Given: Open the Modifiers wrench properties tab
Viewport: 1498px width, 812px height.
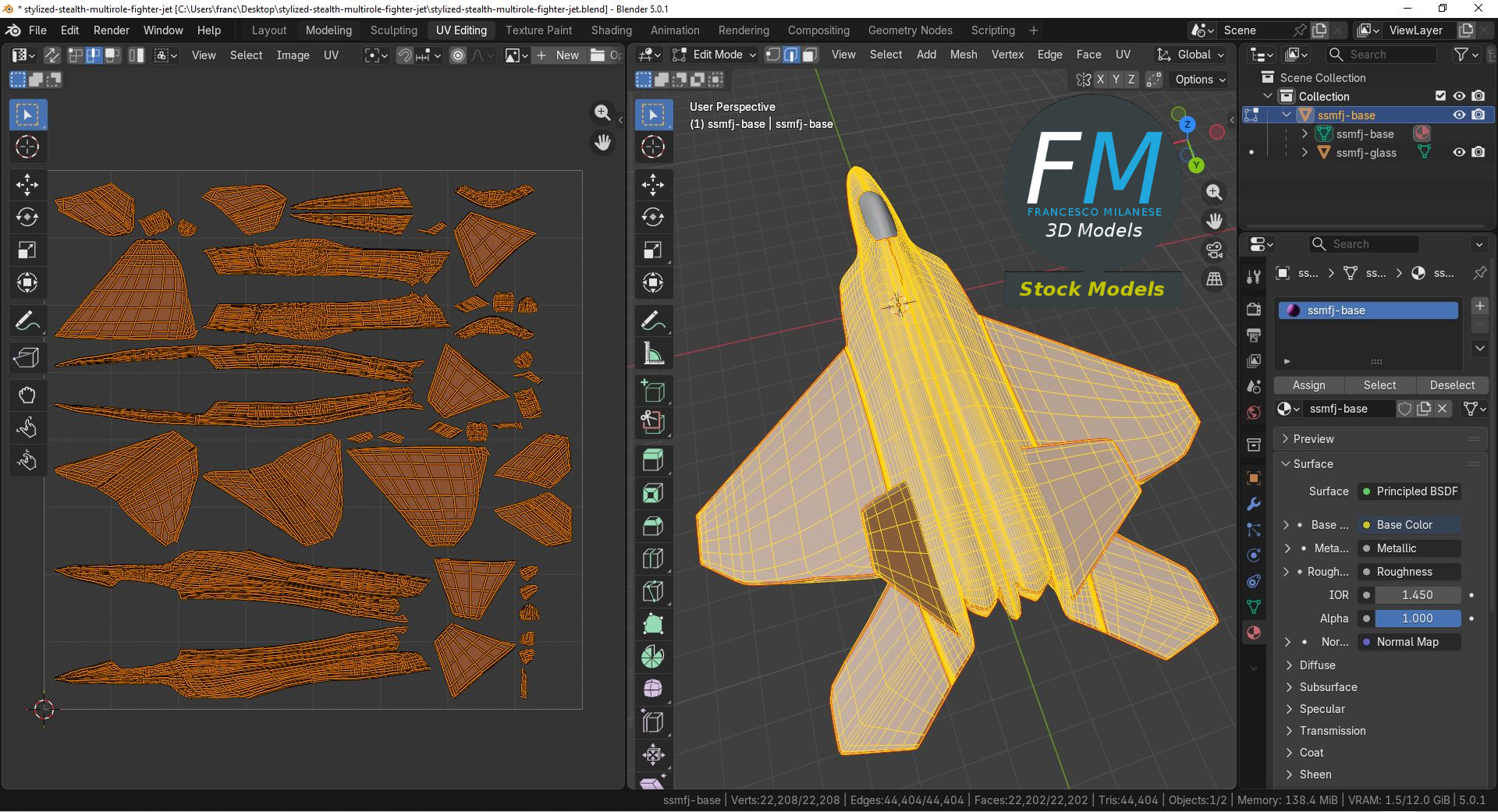Looking at the screenshot, I should tap(1254, 504).
